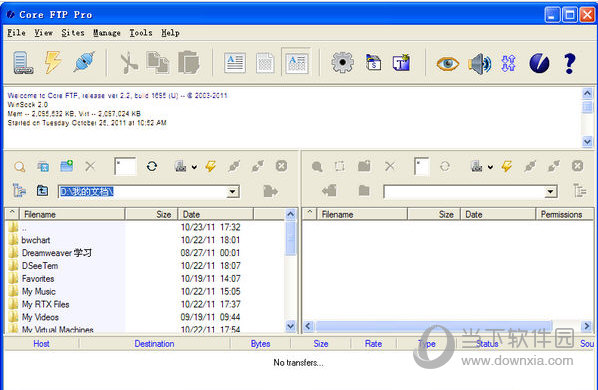This screenshot has height=390, width=598.
Task: Click the remote pane search magnifier icon
Action: click(x=317, y=167)
